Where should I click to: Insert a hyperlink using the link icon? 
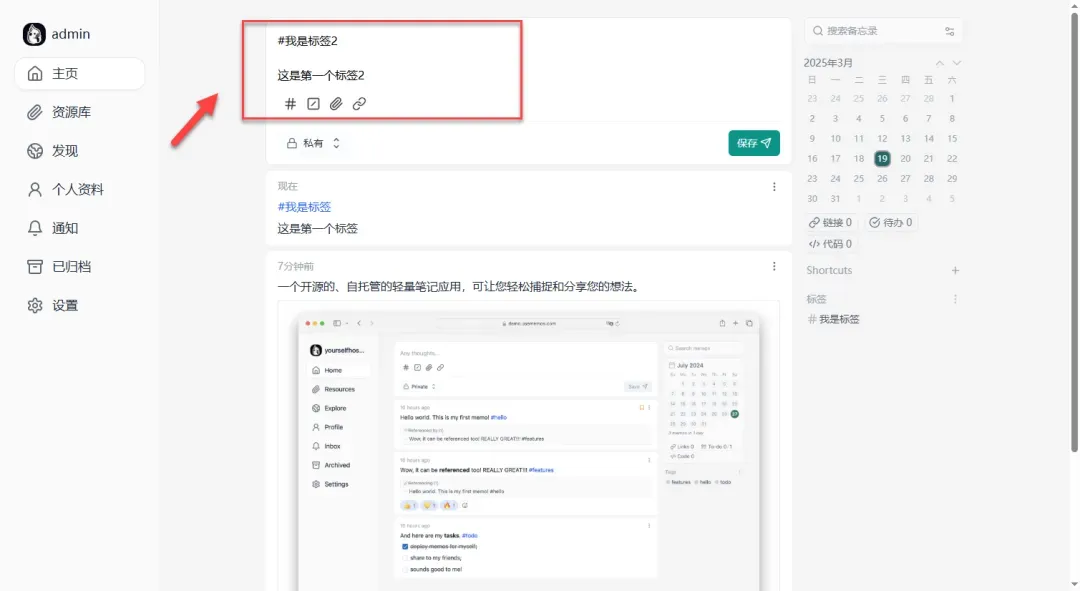point(359,103)
